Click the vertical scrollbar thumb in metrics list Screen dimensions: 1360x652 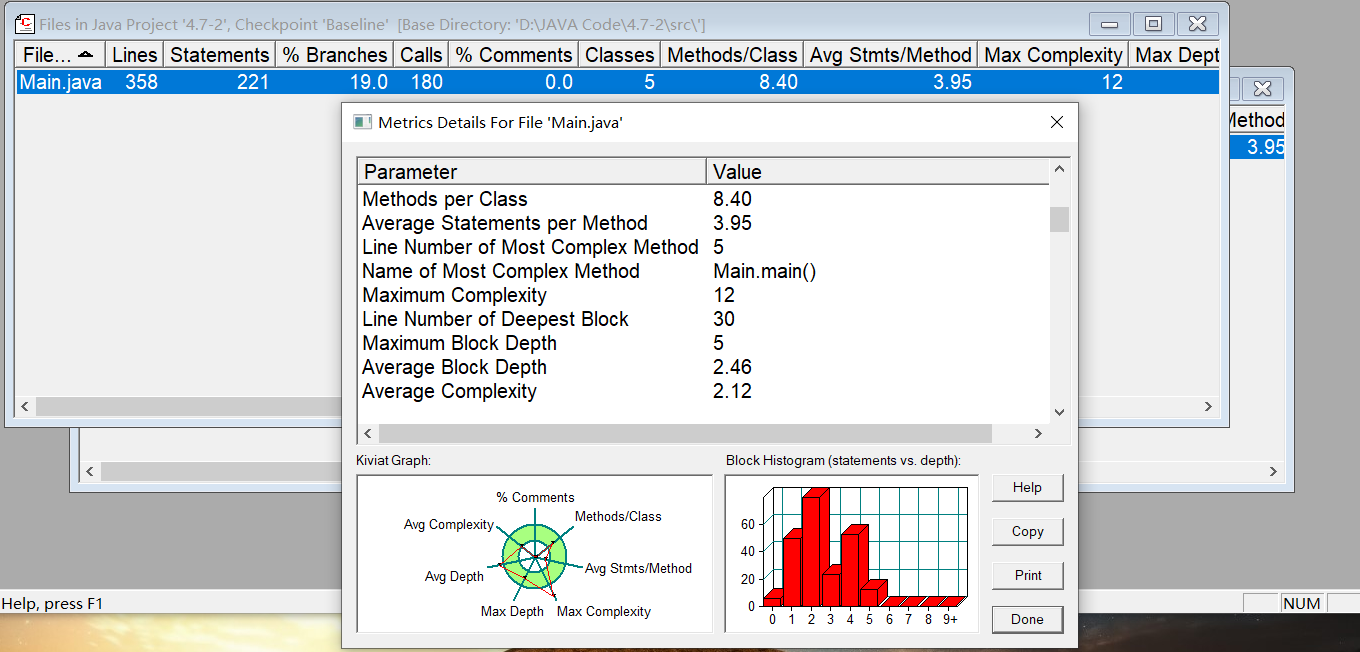coord(1059,219)
